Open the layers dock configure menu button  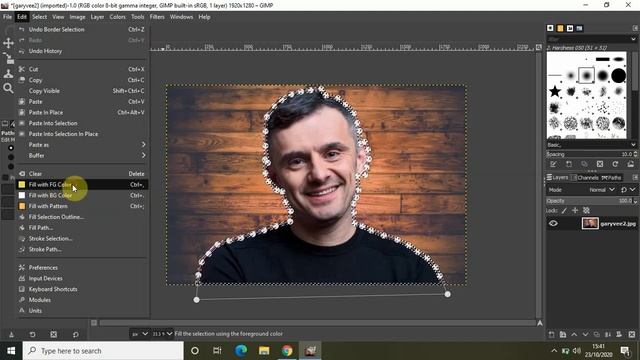click(x=635, y=178)
